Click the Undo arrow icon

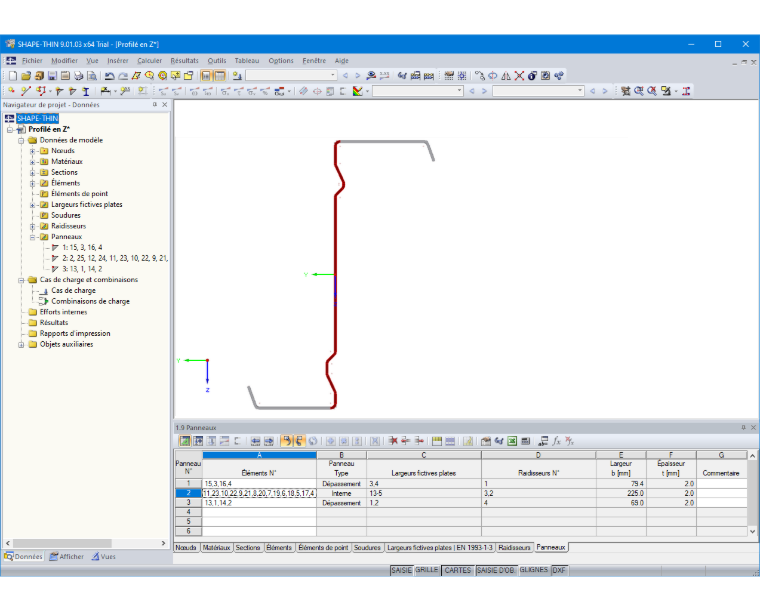[110, 76]
